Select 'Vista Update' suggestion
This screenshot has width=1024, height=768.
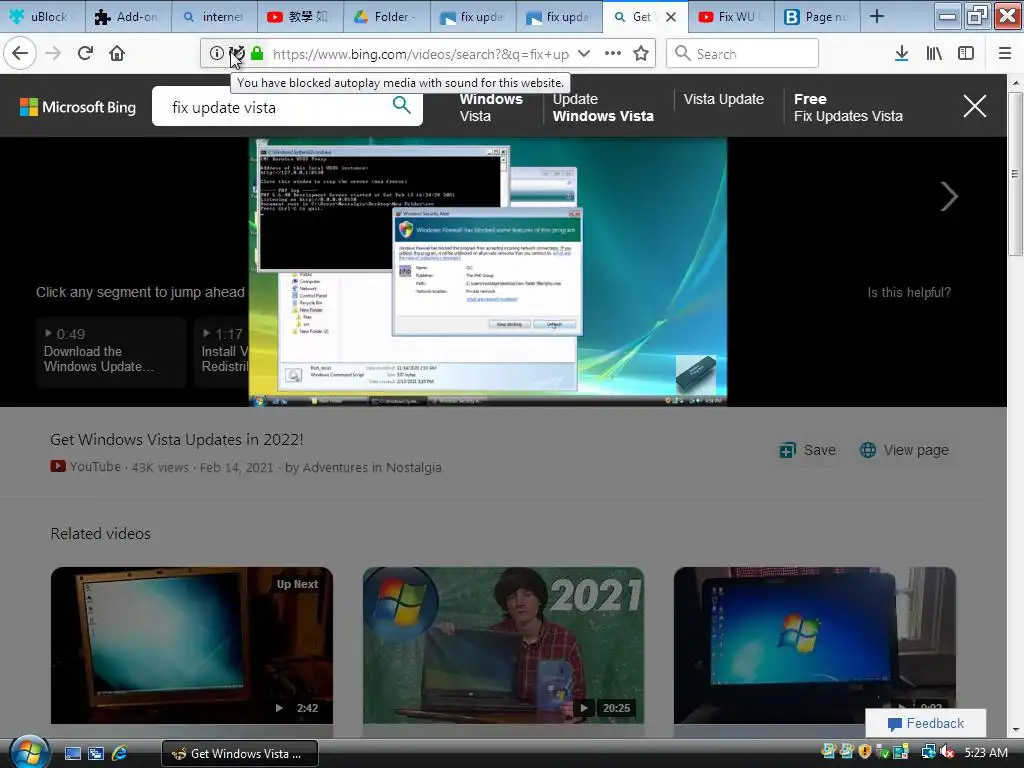[x=724, y=99]
